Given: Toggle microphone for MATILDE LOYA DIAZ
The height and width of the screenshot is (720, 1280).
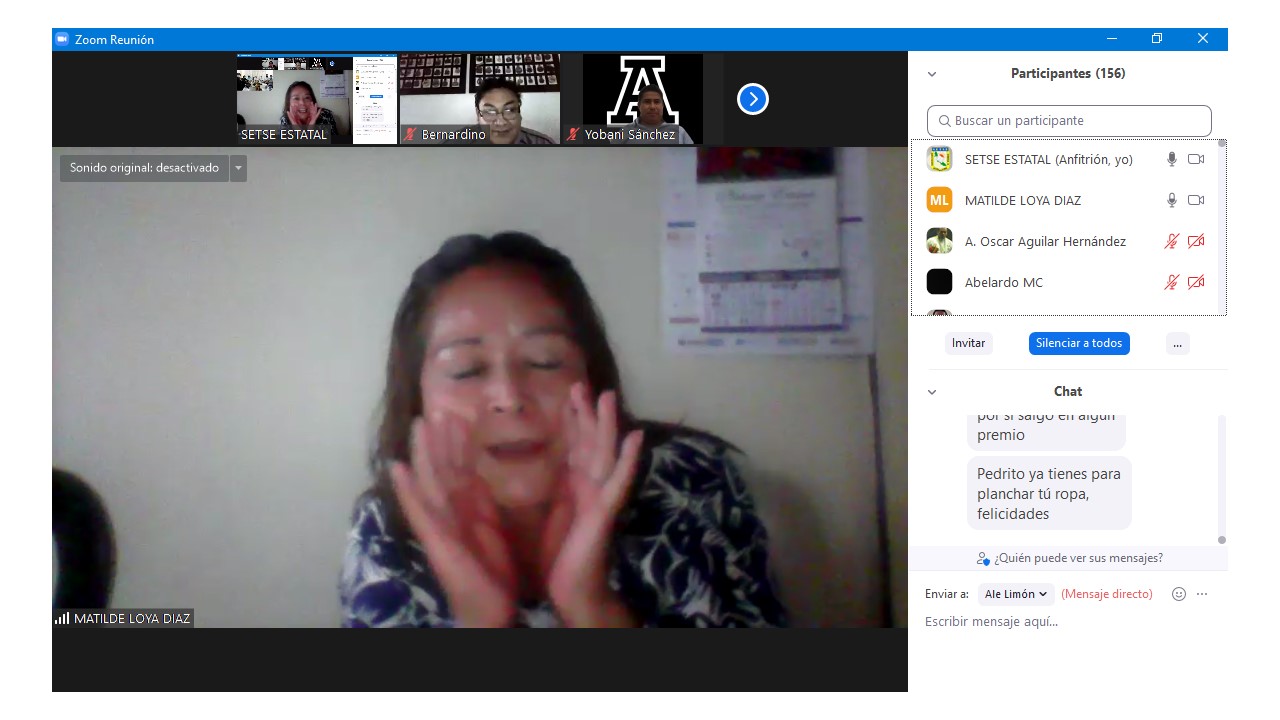Looking at the screenshot, I should click(1171, 200).
